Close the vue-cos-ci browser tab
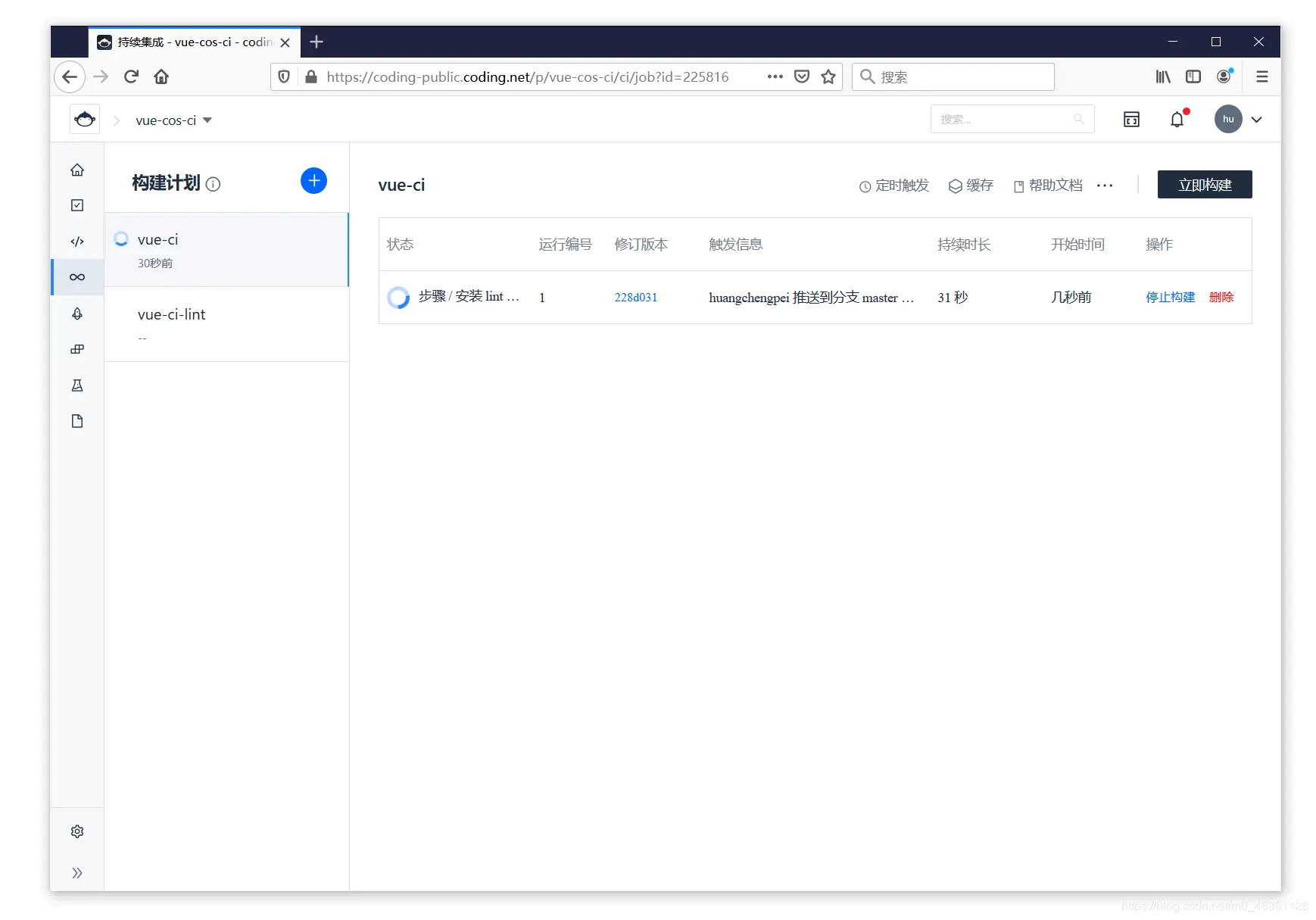Viewport: 1316px width, 920px height. (285, 42)
